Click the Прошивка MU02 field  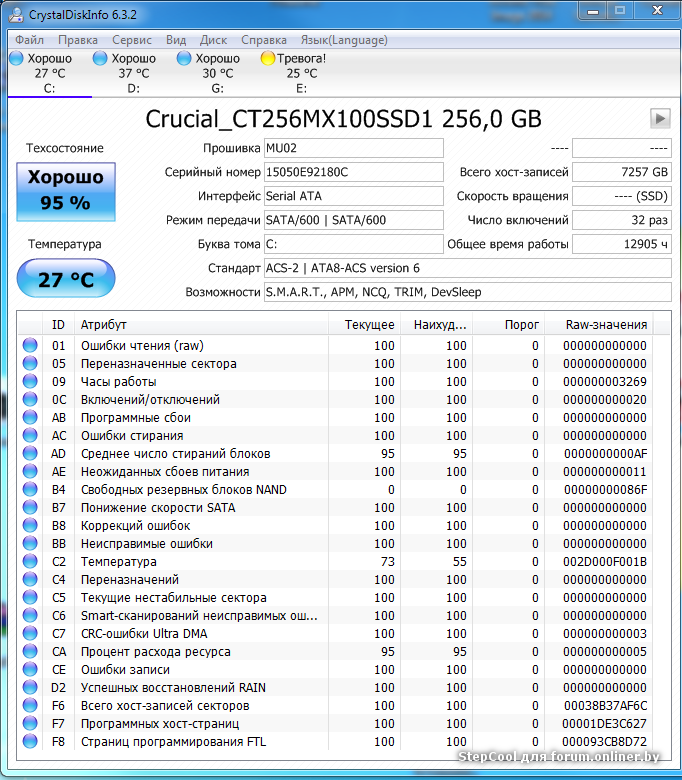(354, 148)
